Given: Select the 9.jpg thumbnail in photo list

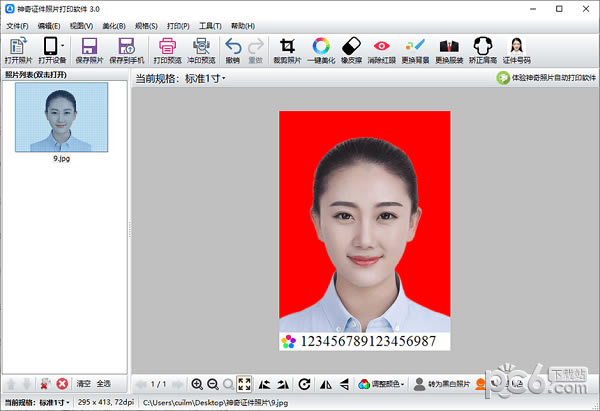Looking at the screenshot, I should tap(62, 118).
